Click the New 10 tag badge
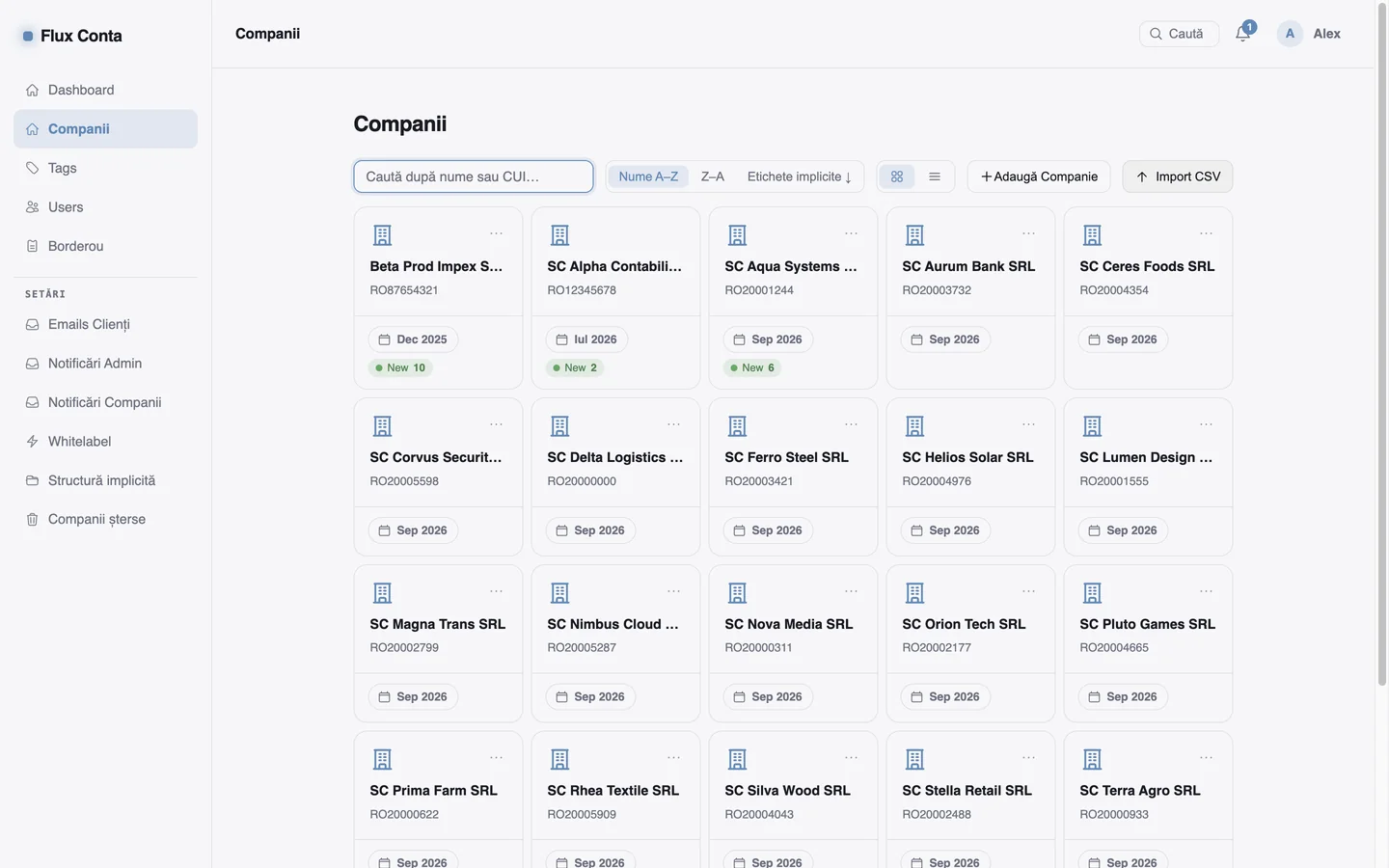Viewport: 1389px width, 868px height. pos(401,367)
